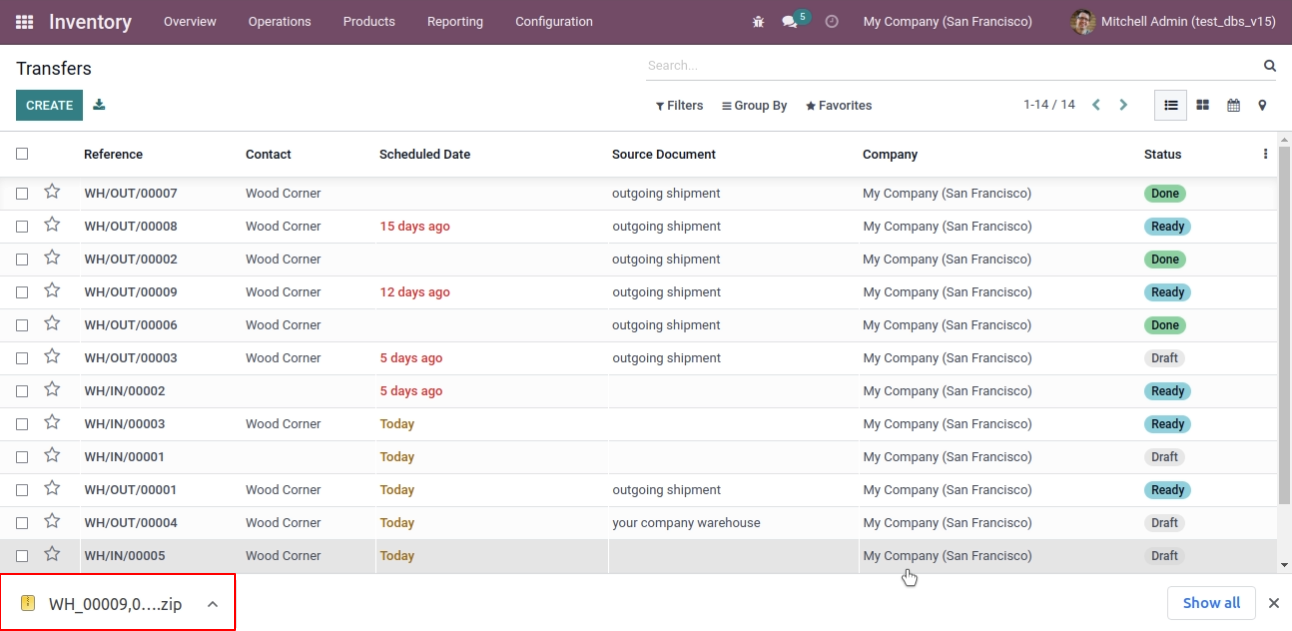The image size is (1292, 631).
Task: Star the WH/IN/00002 transfer
Action: click(52, 390)
